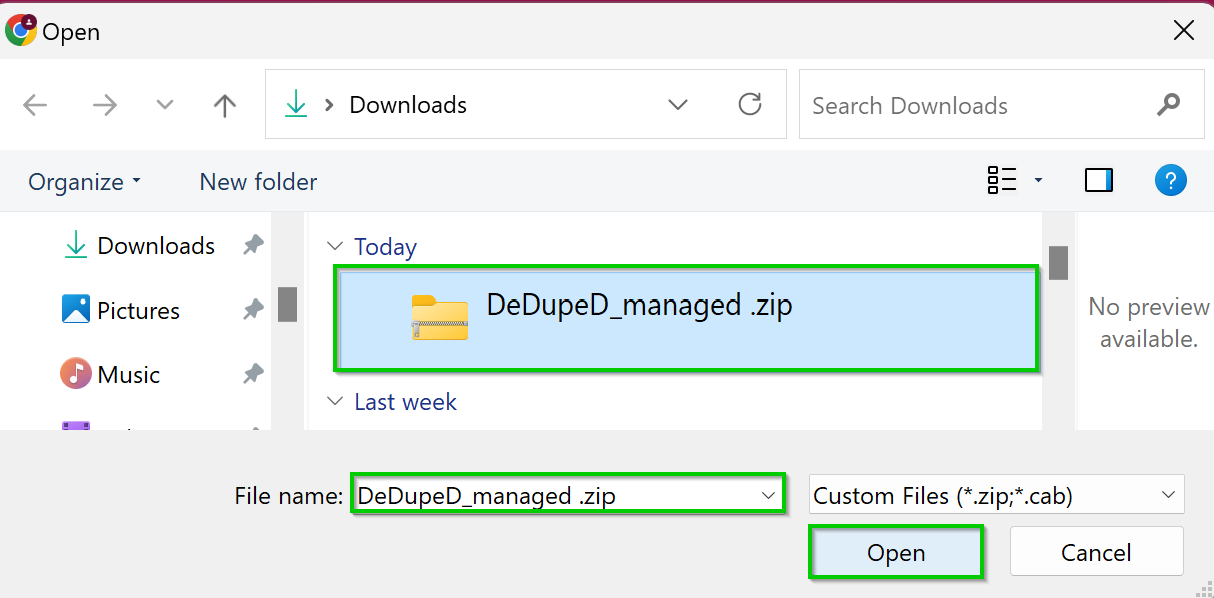Image resolution: width=1214 pixels, height=598 pixels.
Task: Click the Forward navigation arrow
Action: tap(104, 105)
